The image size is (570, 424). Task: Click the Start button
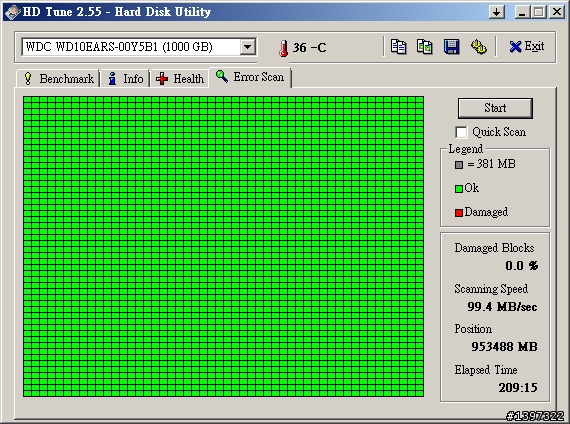click(495, 108)
